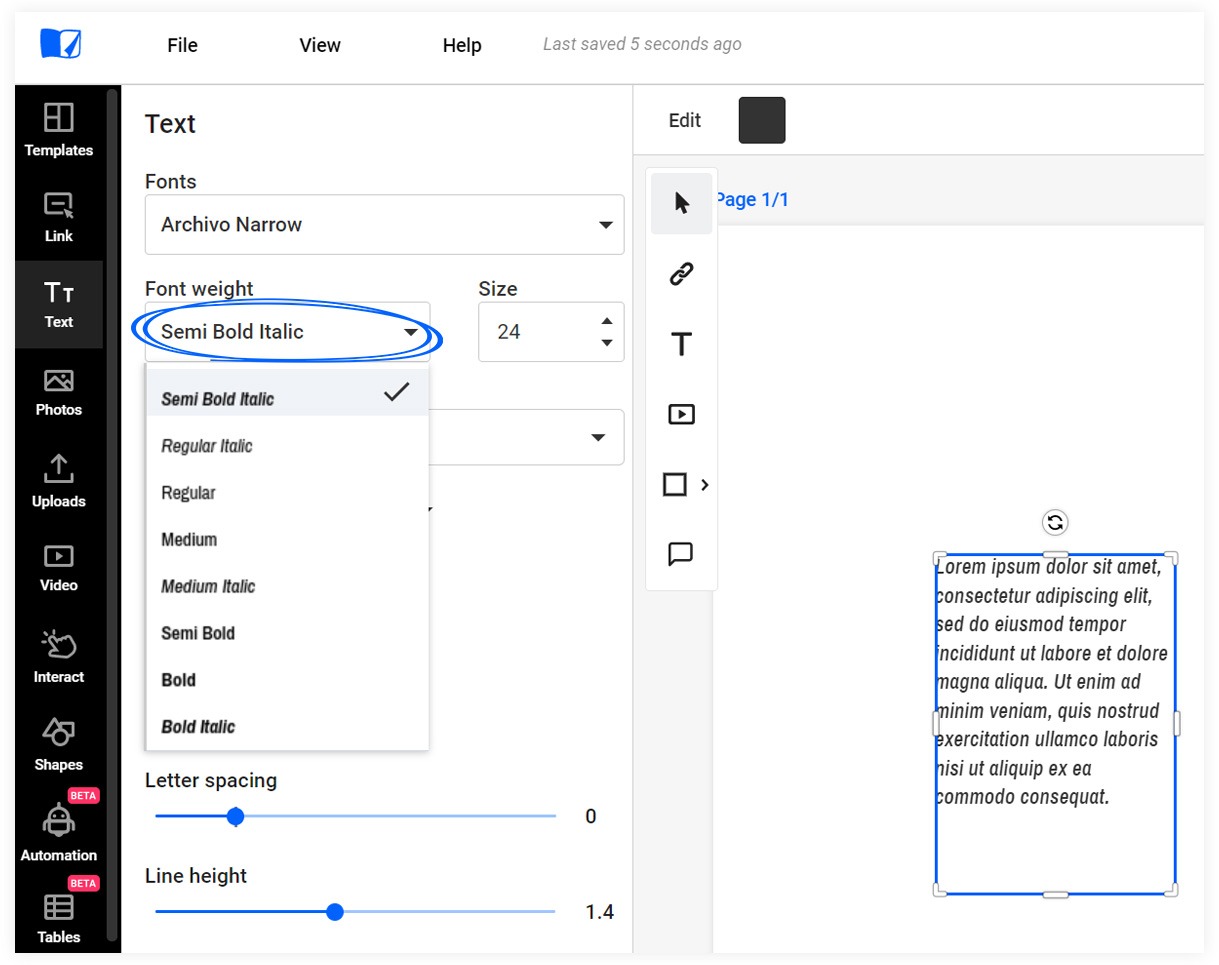Choose Regular weight option

coord(288,493)
